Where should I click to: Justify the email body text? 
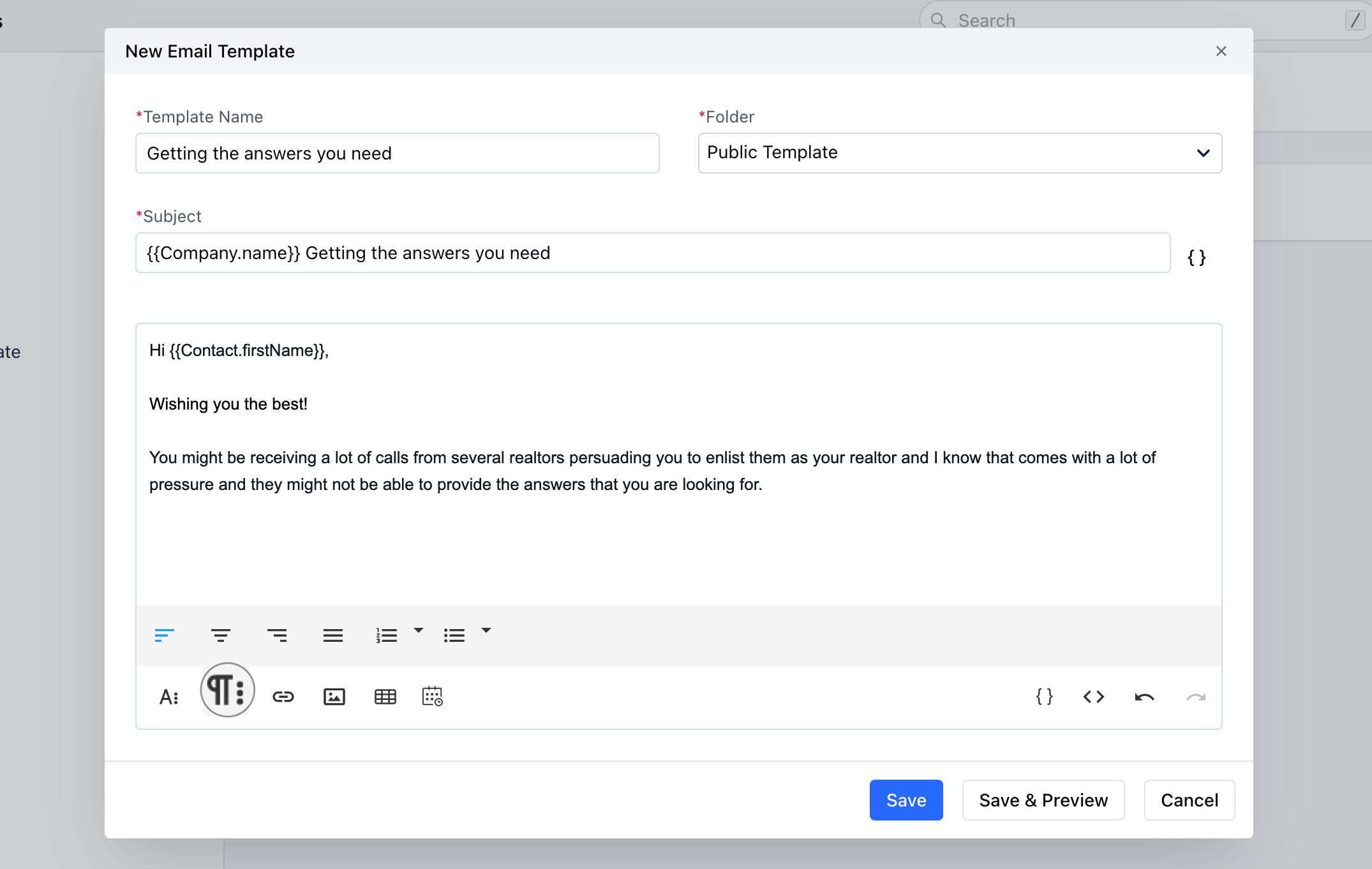332,635
